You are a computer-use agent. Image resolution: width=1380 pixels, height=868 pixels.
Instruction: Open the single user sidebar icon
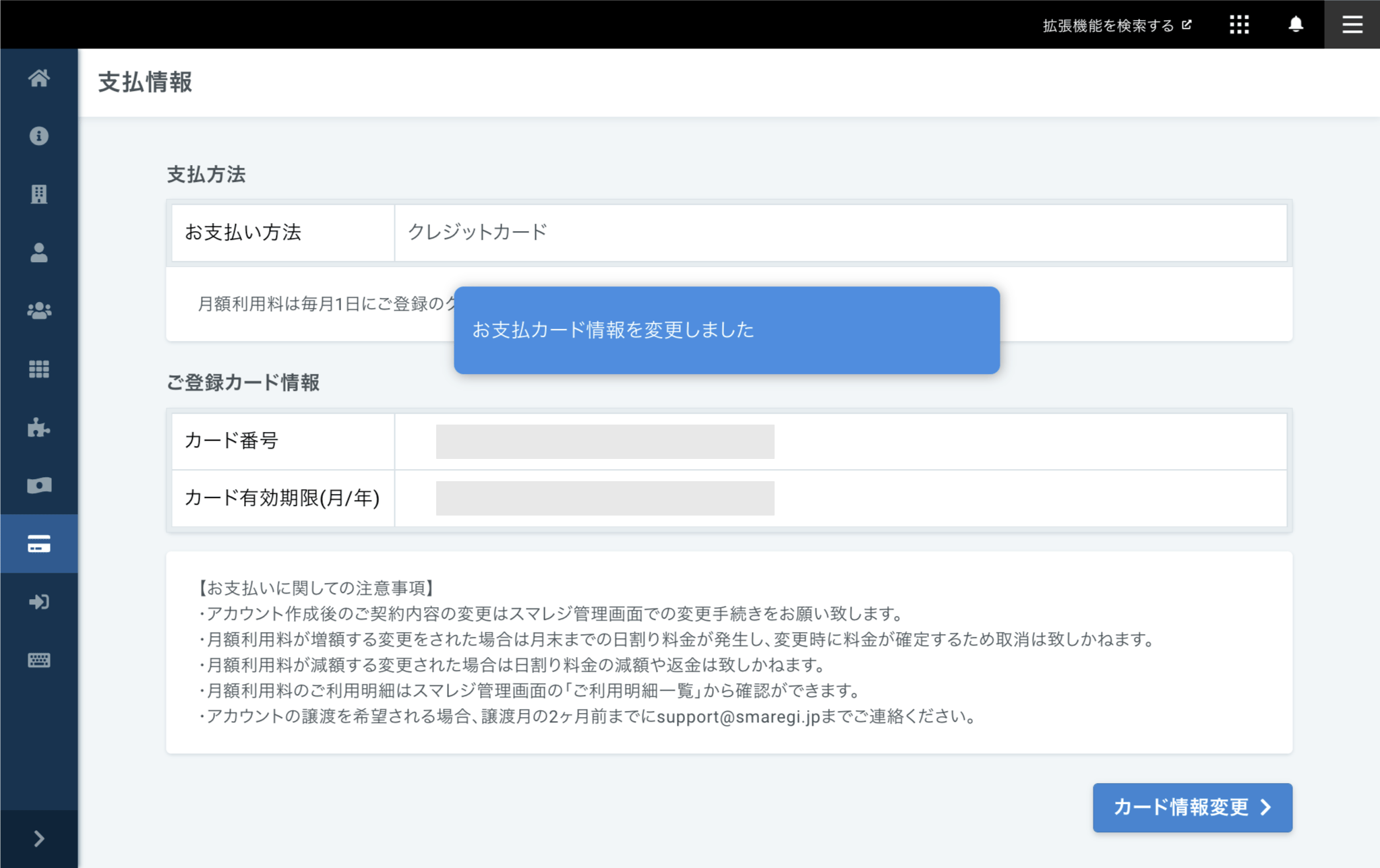pos(39,253)
